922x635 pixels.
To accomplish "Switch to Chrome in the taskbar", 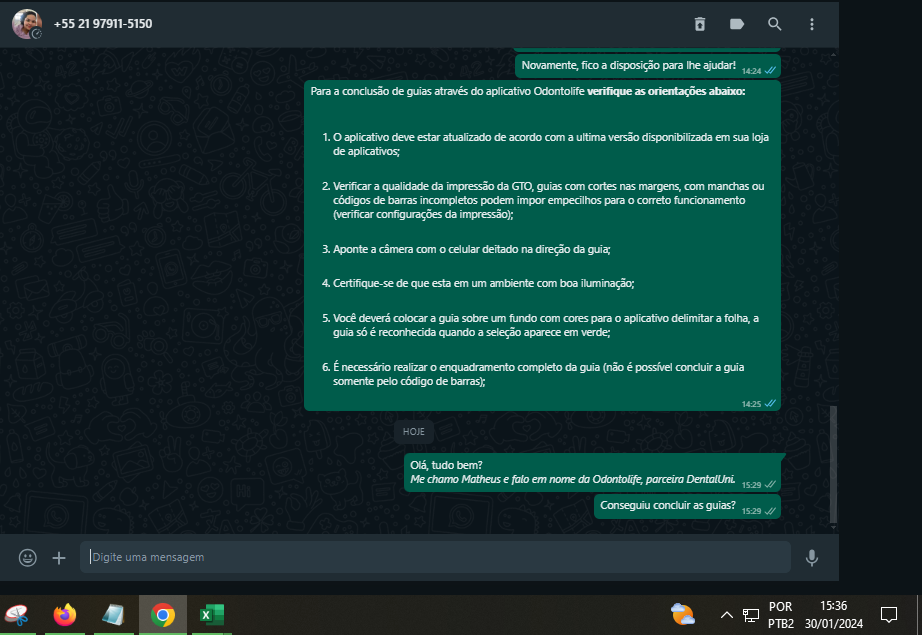I will click(163, 615).
